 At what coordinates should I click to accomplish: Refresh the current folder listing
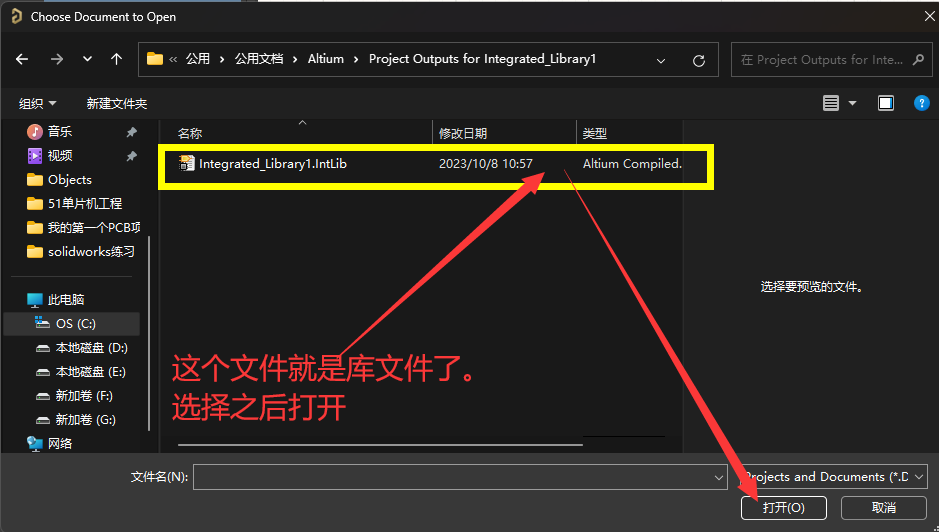click(x=698, y=61)
